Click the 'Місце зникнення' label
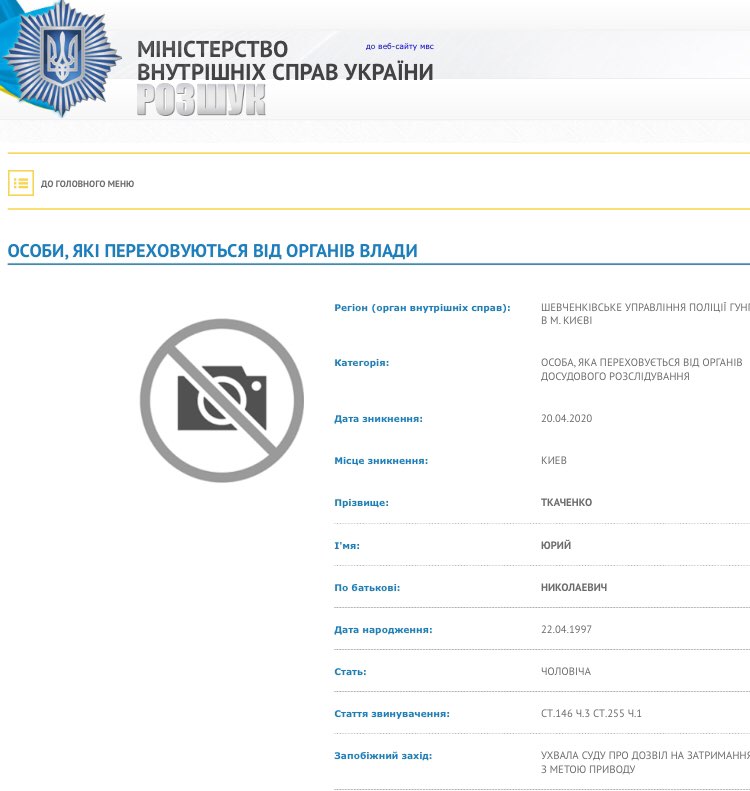750x791 pixels. pyautogui.click(x=381, y=461)
